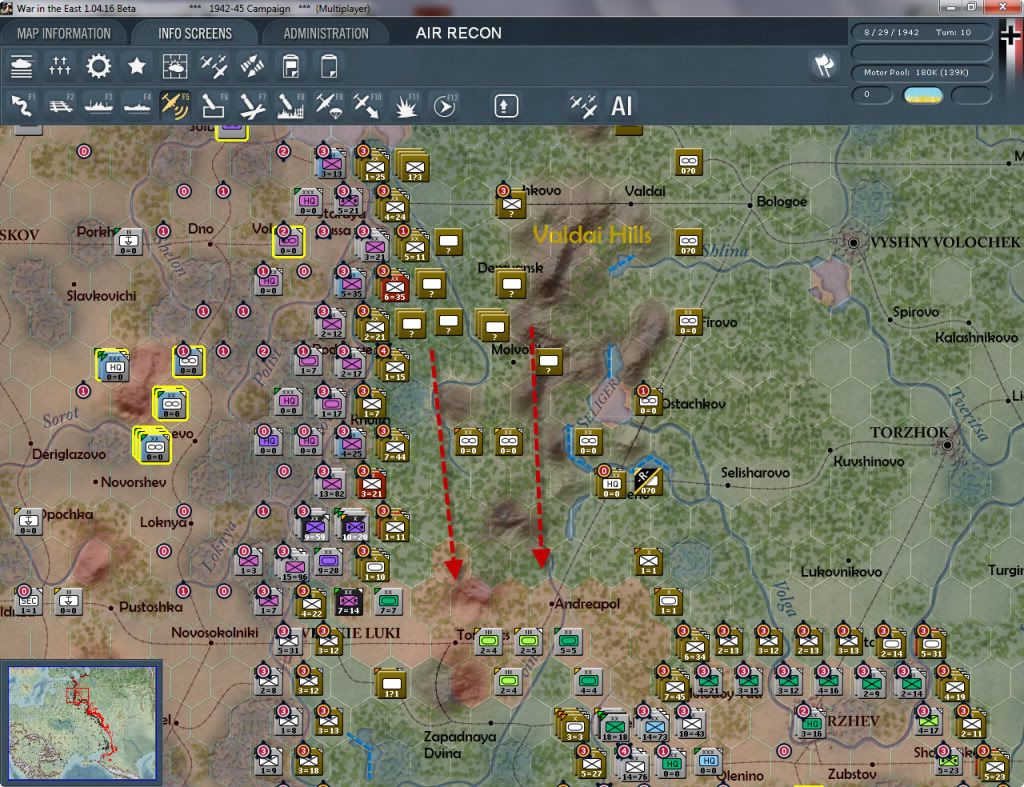The height and width of the screenshot is (787, 1024).
Task: Toggle the highlighted F5 air recon mode
Action: [175, 105]
